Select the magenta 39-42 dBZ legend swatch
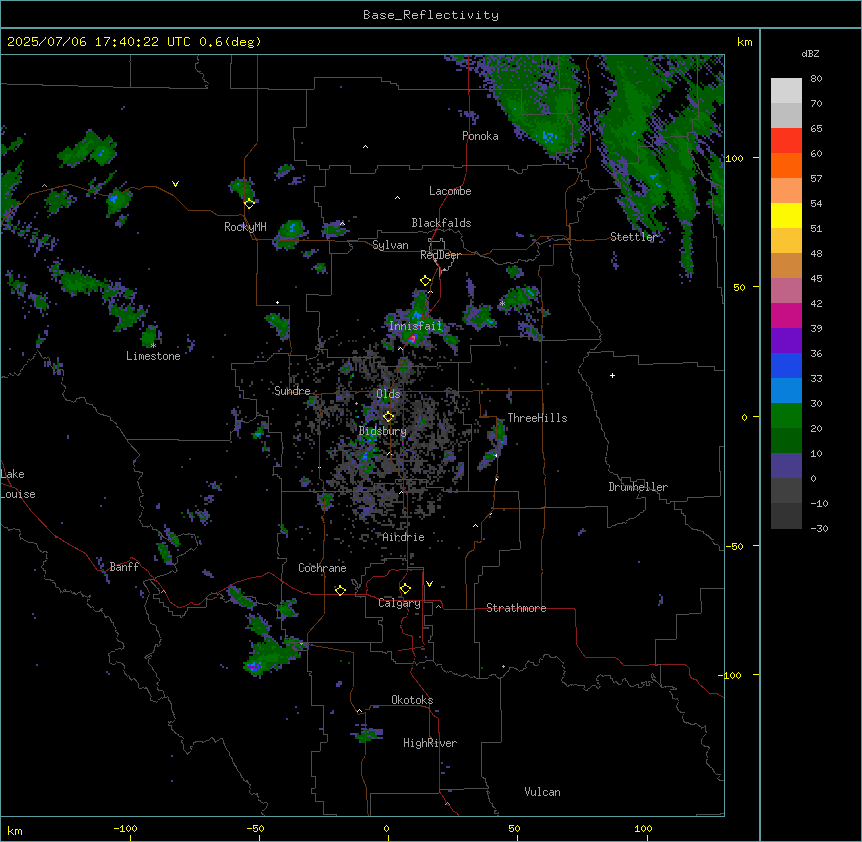The width and height of the screenshot is (862, 842). (786, 316)
